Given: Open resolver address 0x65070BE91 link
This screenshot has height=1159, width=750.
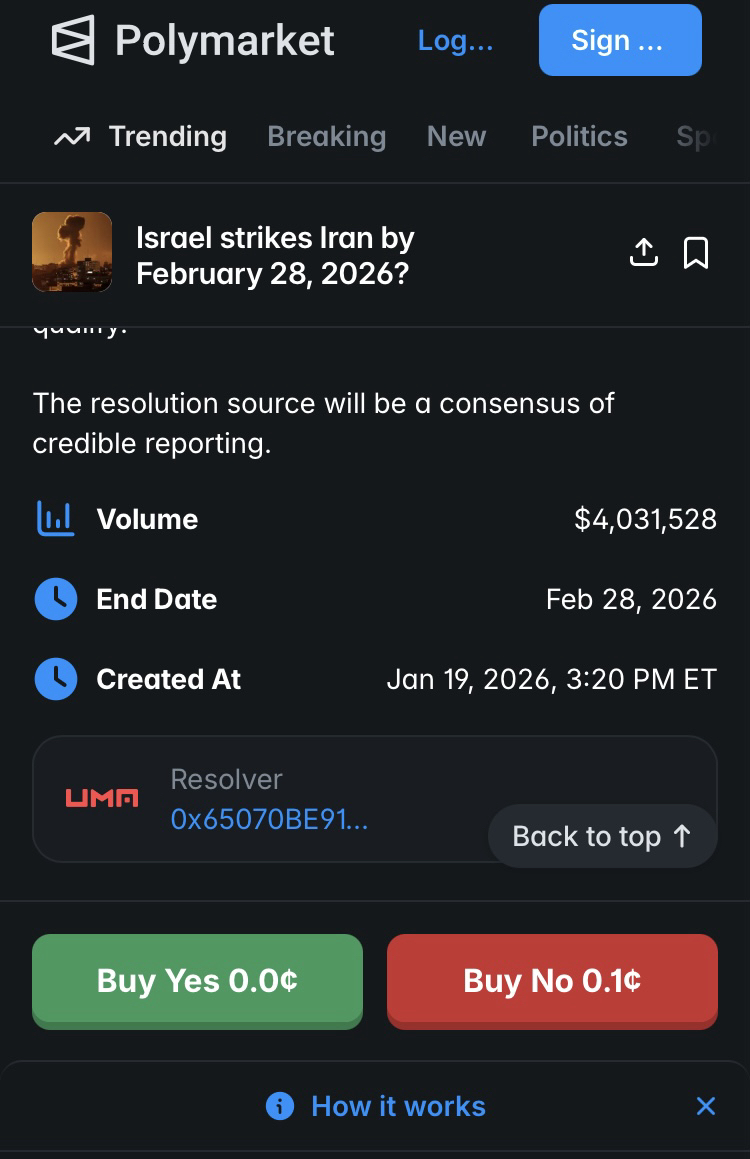Looking at the screenshot, I should click(x=269, y=820).
